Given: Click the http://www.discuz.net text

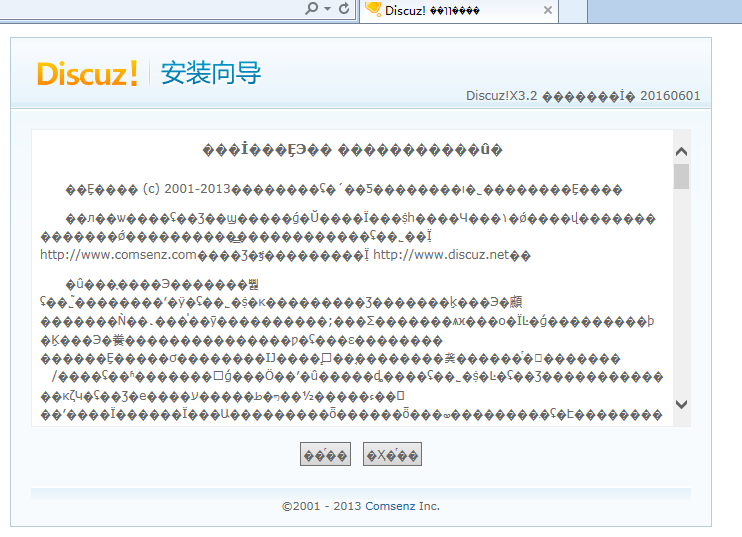Looking at the screenshot, I should pos(441,255).
